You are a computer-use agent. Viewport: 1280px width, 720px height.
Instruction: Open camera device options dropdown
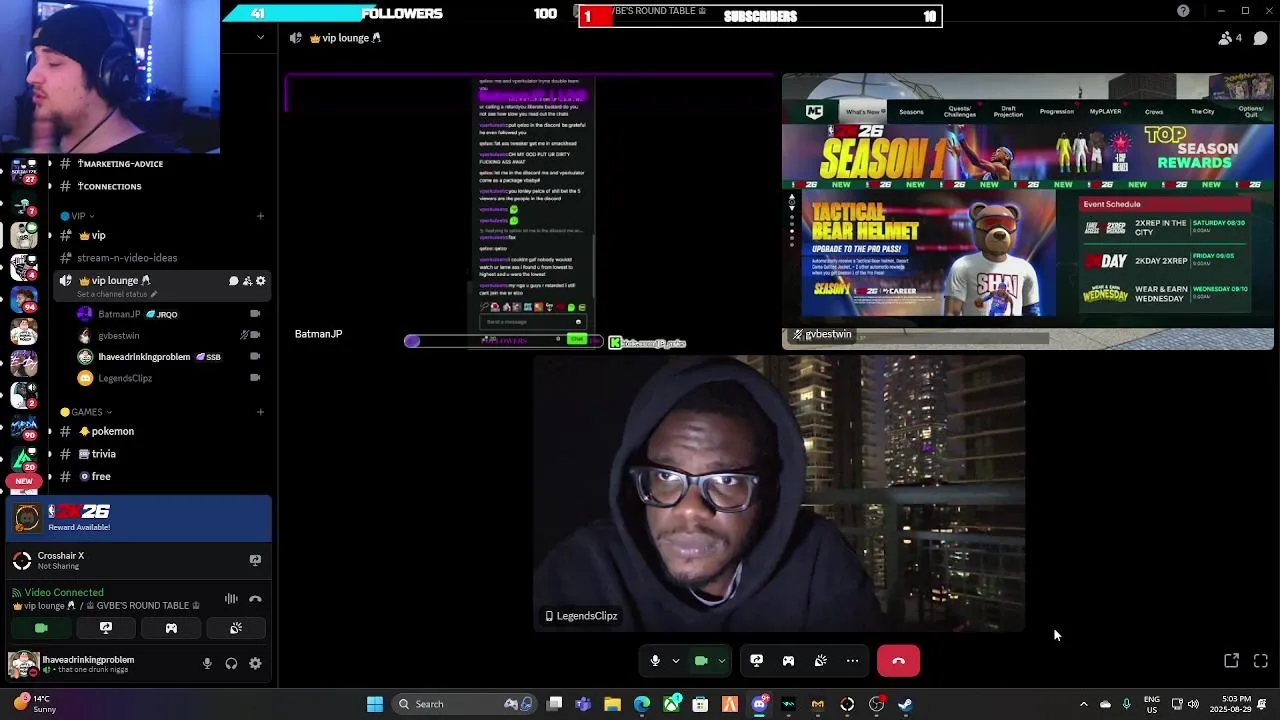pos(721,661)
